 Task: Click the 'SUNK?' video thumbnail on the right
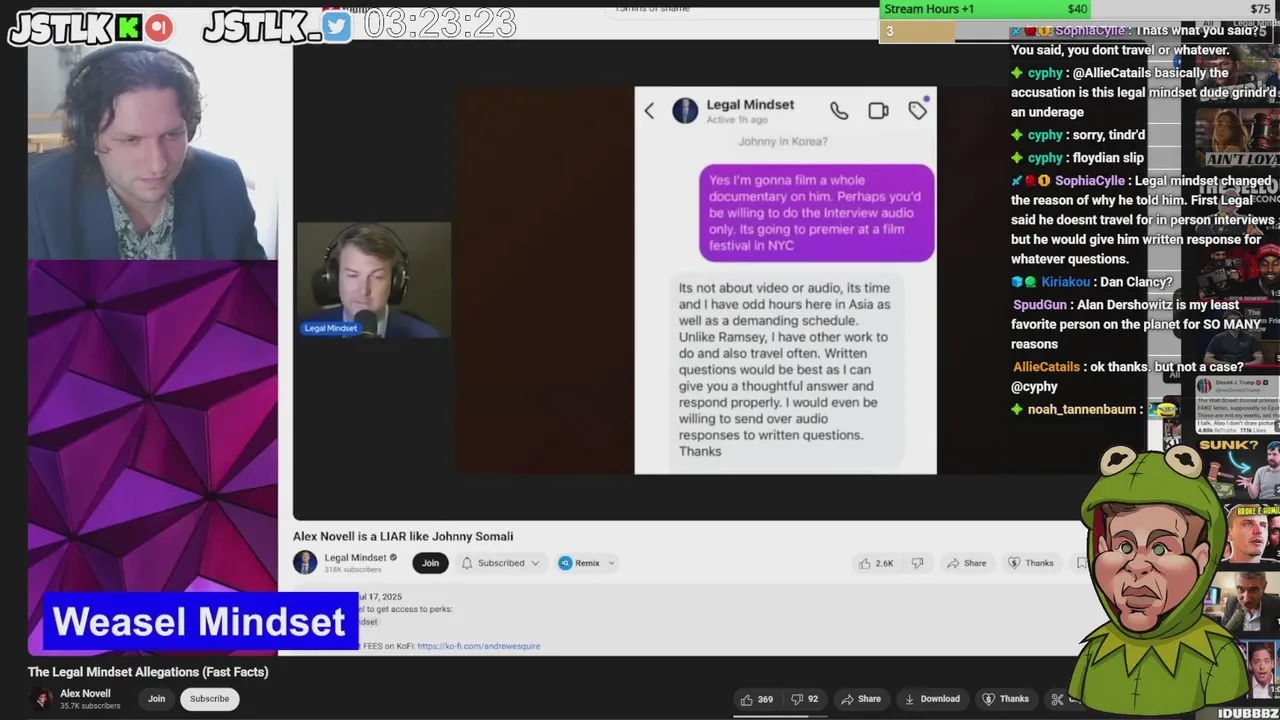pyautogui.click(x=1238, y=469)
